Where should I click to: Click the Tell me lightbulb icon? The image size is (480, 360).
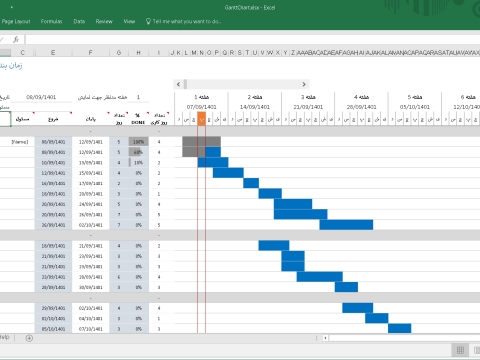(x=149, y=21)
